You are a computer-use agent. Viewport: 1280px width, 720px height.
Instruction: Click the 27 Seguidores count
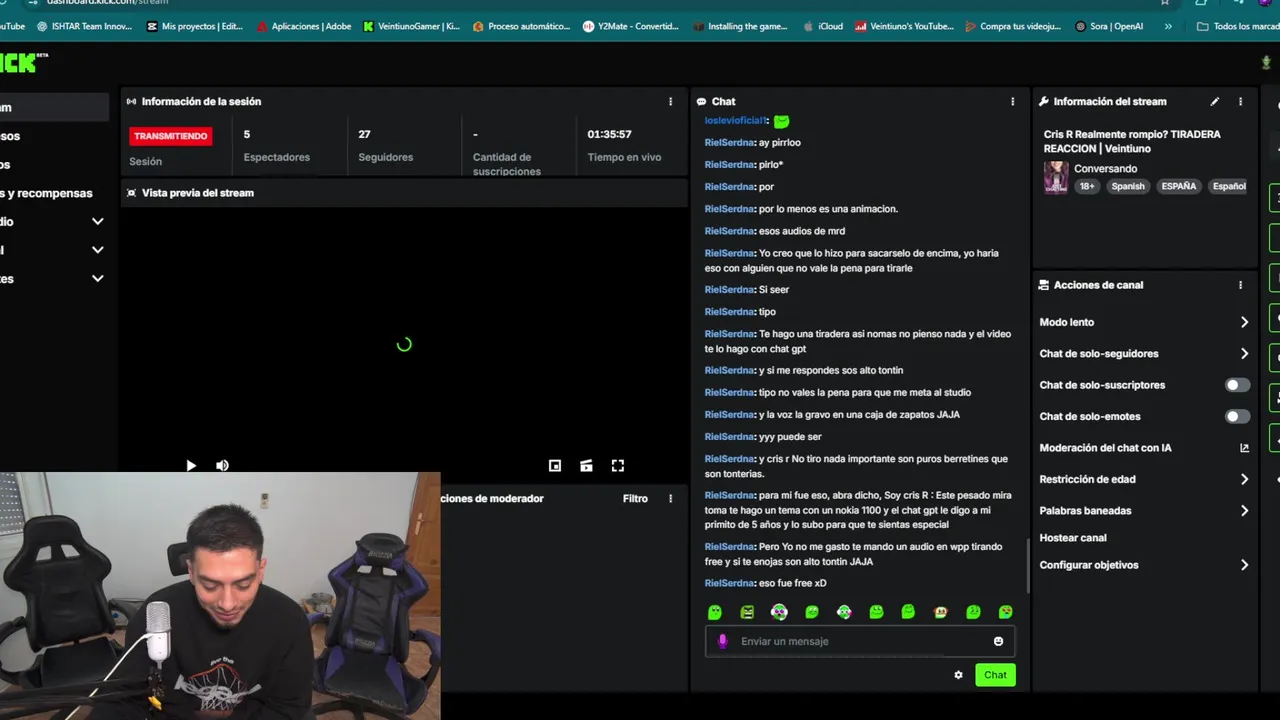(x=364, y=134)
